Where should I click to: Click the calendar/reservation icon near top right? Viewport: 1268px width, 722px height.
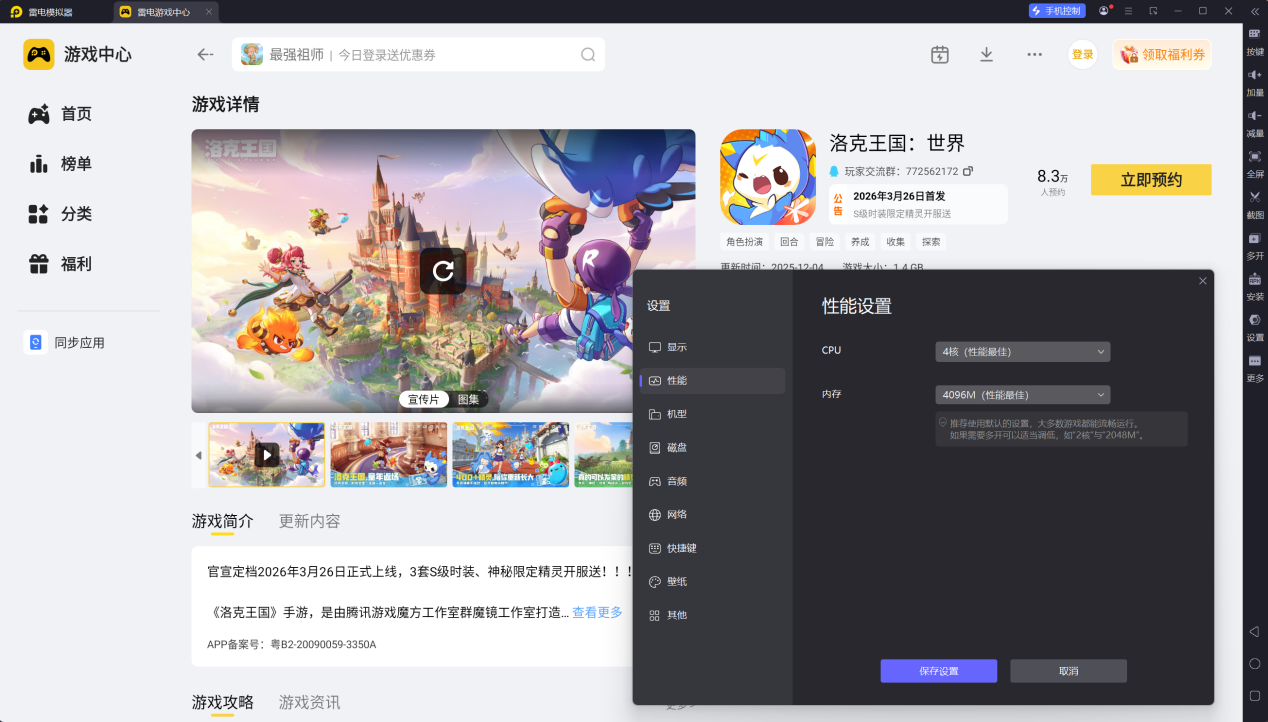[x=939, y=55]
